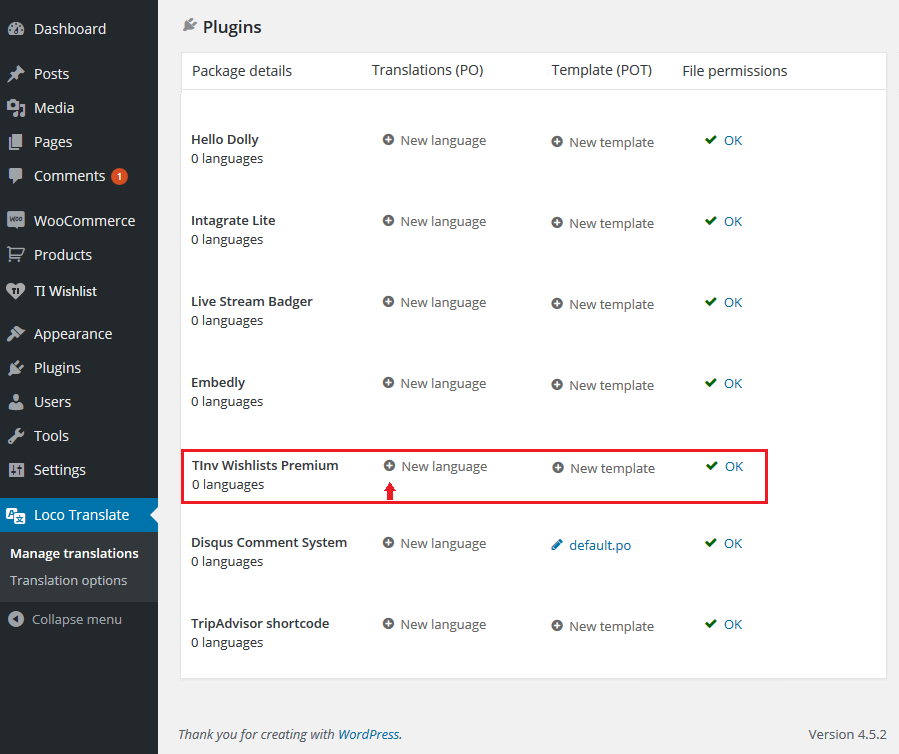Select Manage translations submenu item
The width and height of the screenshot is (899, 754).
pyautogui.click(x=75, y=553)
